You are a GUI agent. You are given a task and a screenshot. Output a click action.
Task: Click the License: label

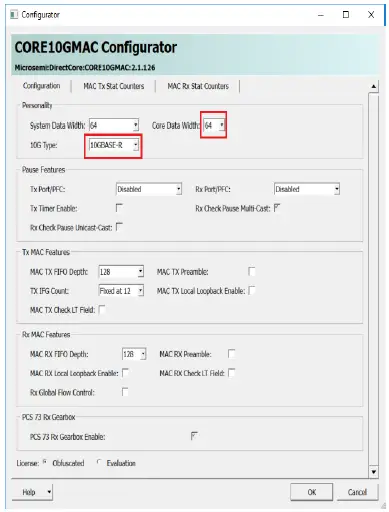[x=28, y=463]
